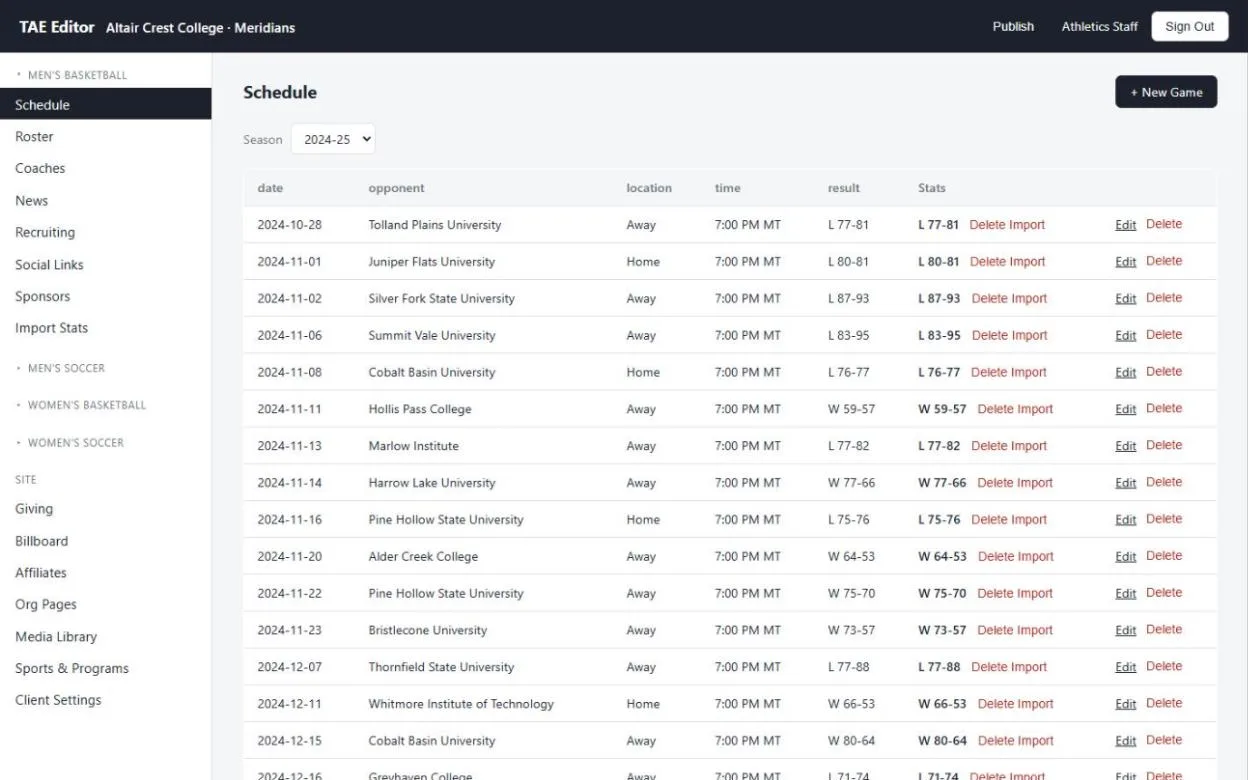Click Delete Import for Alder Creek College
Image resolution: width=1248 pixels, height=780 pixels.
[1016, 557]
